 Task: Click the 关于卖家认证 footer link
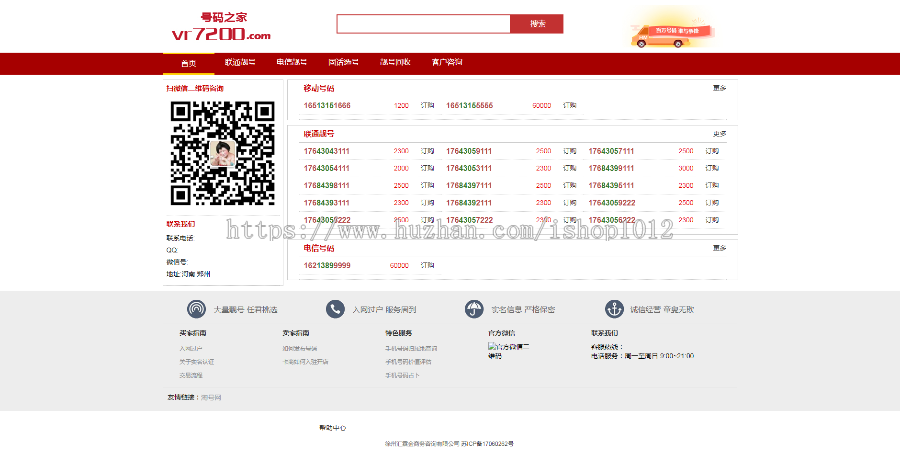pyautogui.click(x=196, y=362)
